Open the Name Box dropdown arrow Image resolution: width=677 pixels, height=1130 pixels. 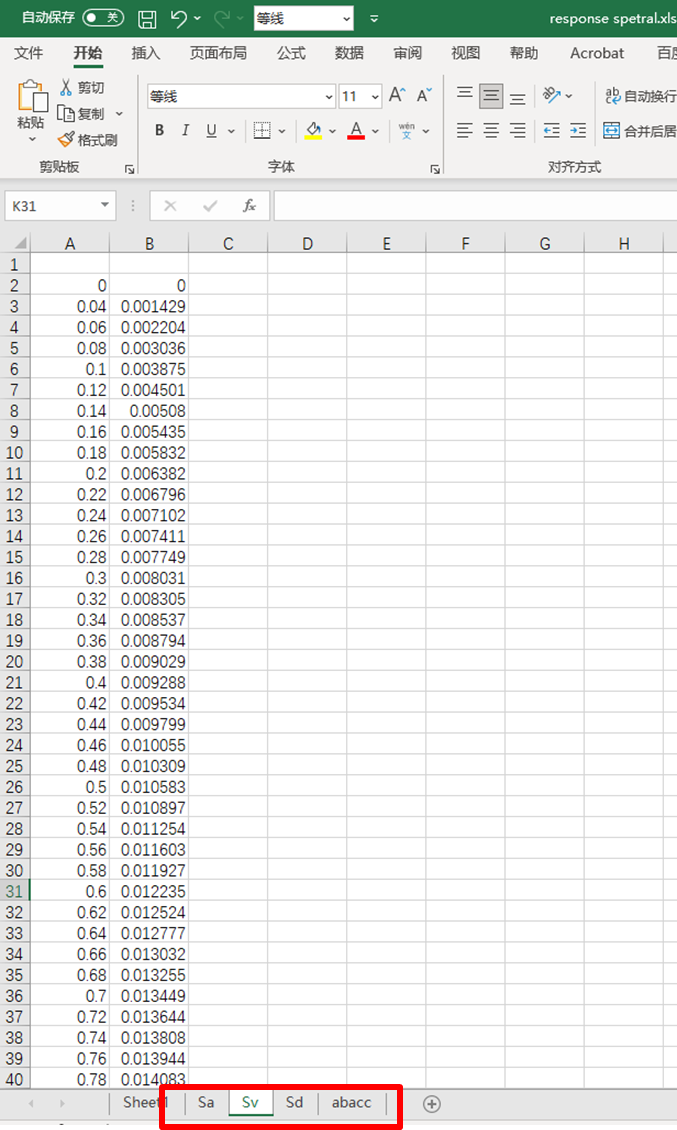click(x=105, y=206)
